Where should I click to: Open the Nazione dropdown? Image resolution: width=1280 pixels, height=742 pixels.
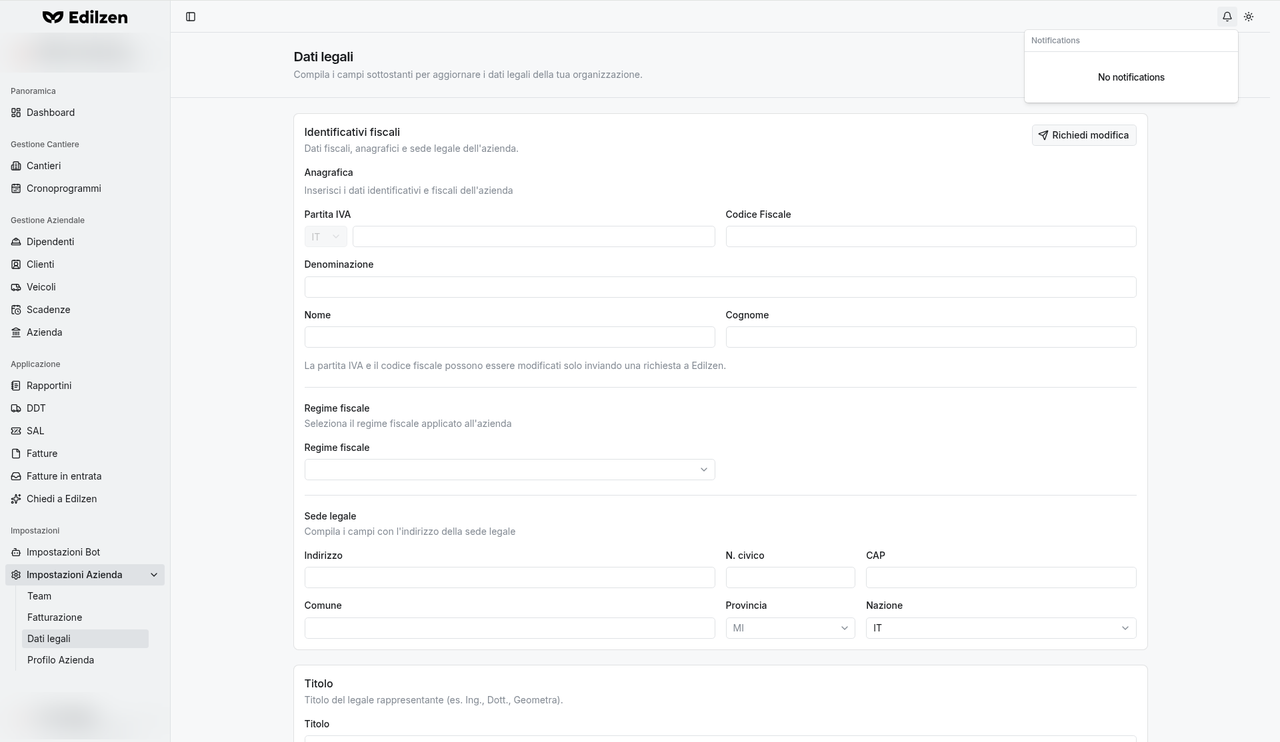(1001, 628)
